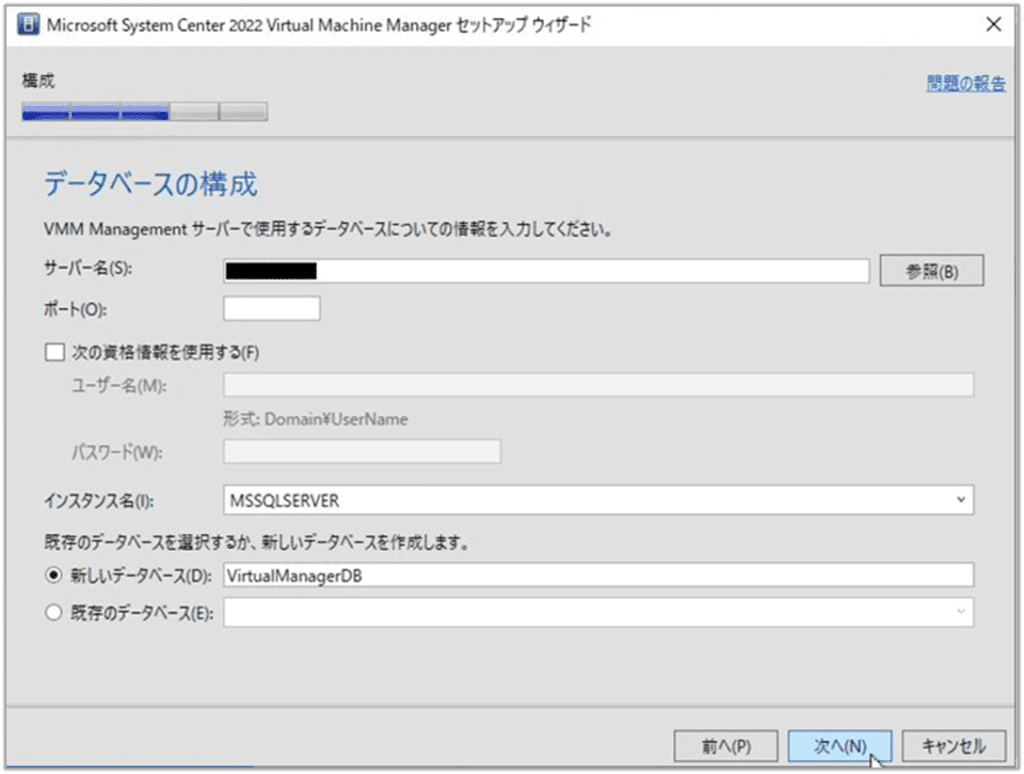Click the VMM Management サーバー instruction text

point(328,230)
